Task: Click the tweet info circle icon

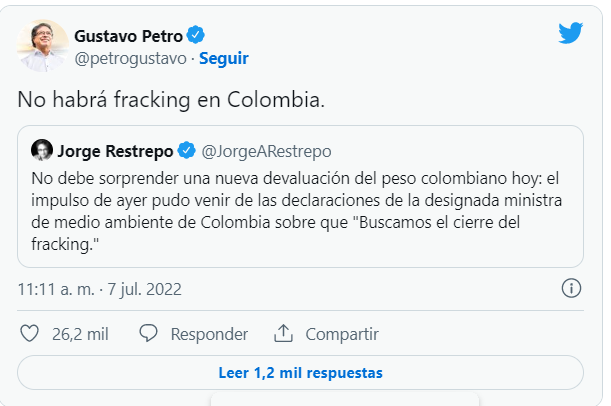Action: click(571, 289)
